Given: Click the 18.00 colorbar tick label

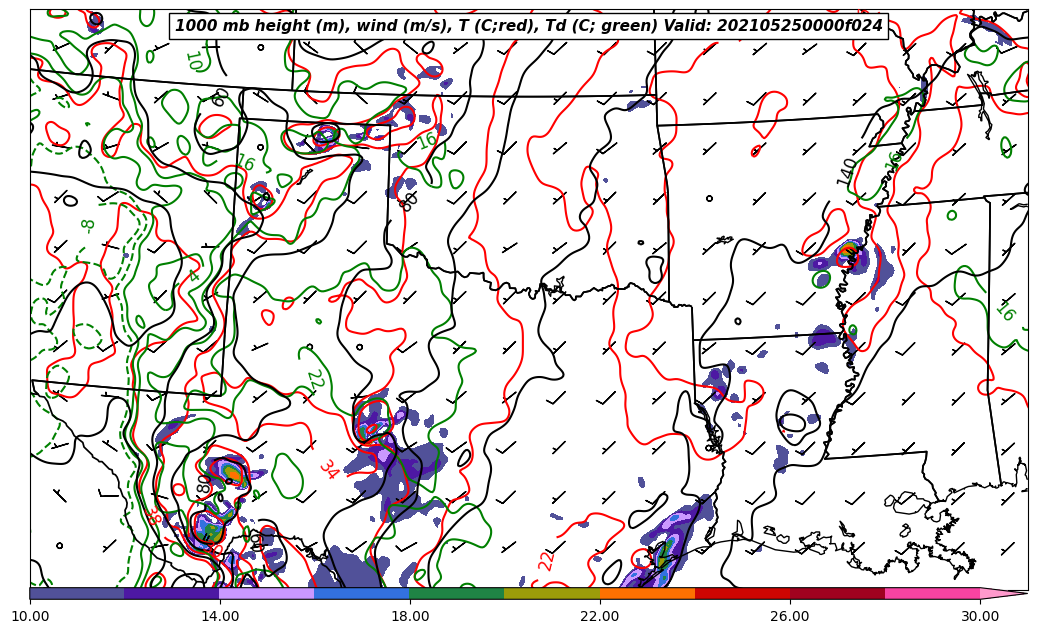Looking at the screenshot, I should coord(410,617).
